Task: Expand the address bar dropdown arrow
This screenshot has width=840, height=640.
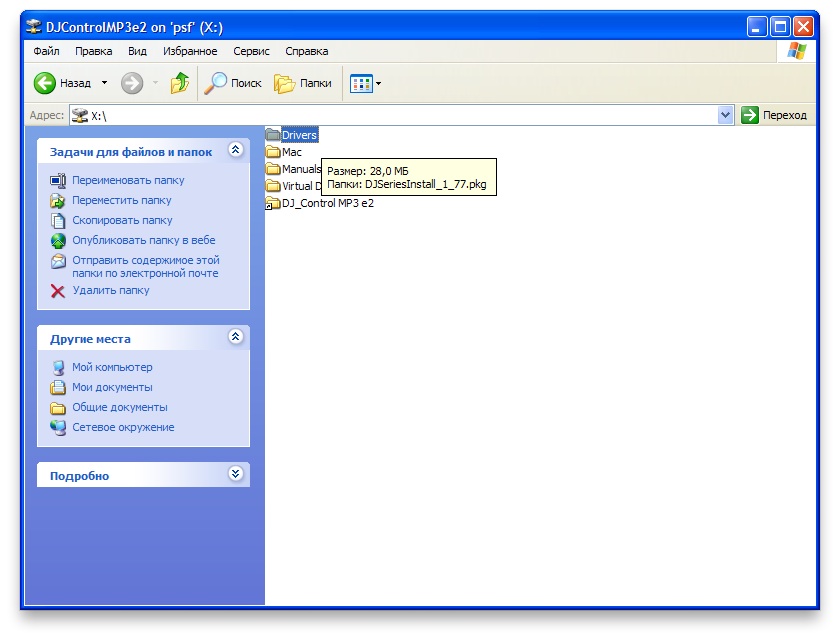Action: [725, 115]
